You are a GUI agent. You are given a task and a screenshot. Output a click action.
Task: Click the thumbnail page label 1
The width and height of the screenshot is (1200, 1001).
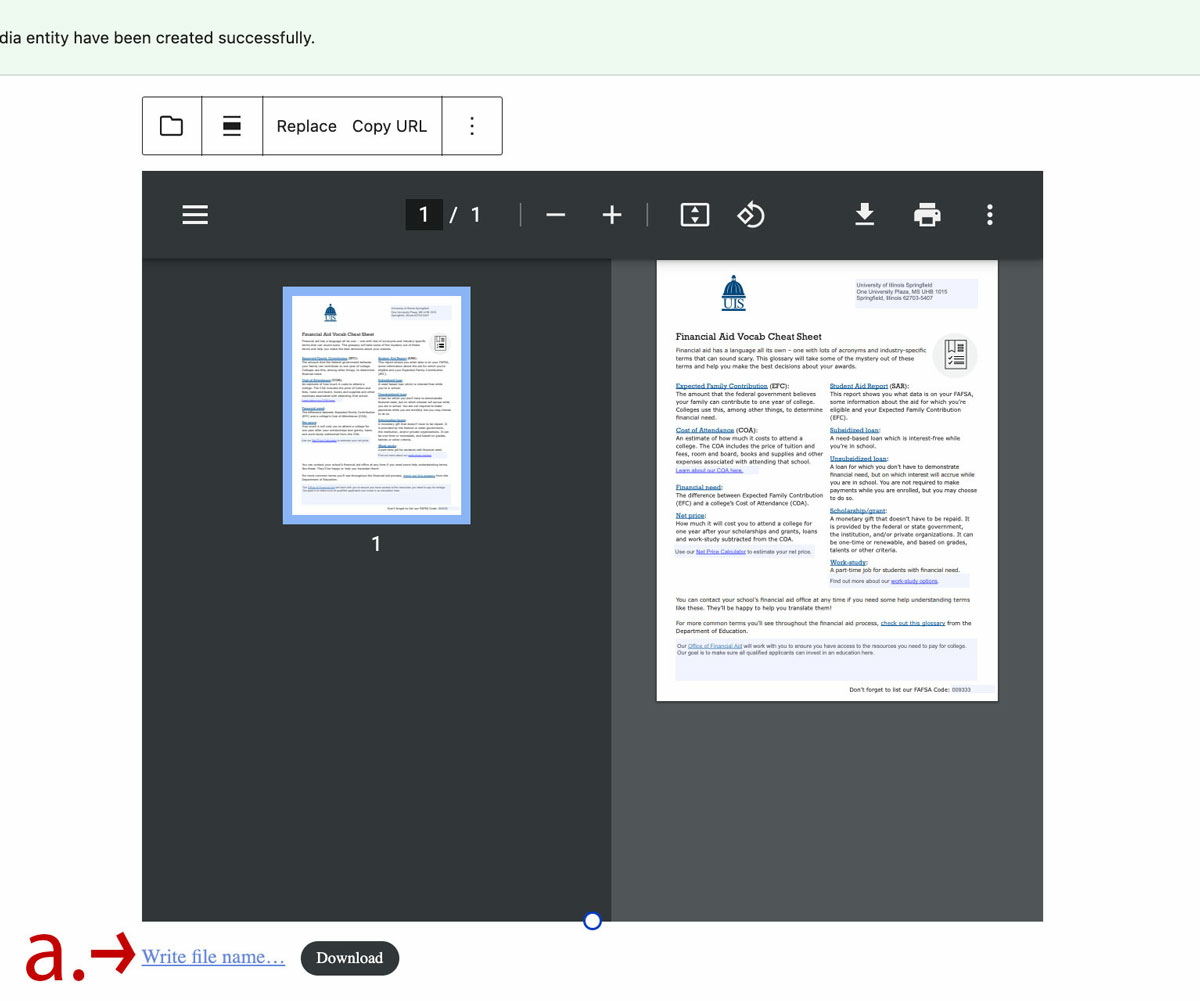click(377, 544)
